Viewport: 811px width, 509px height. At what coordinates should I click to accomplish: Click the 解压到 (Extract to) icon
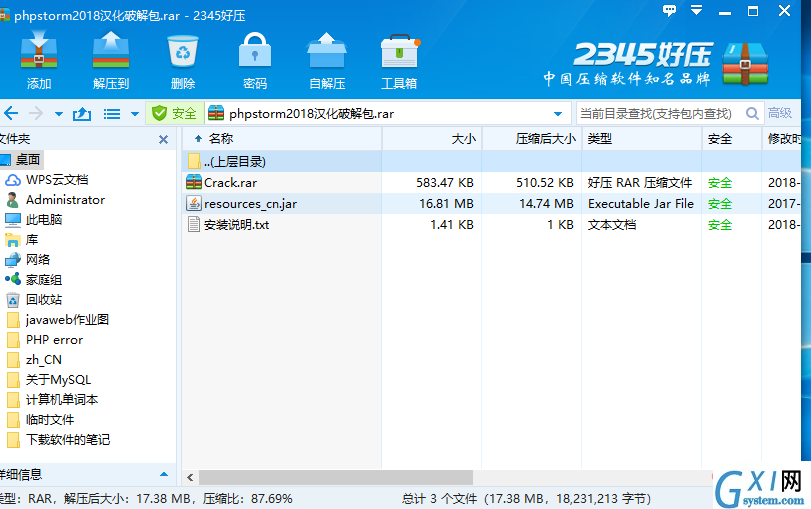click(x=111, y=51)
